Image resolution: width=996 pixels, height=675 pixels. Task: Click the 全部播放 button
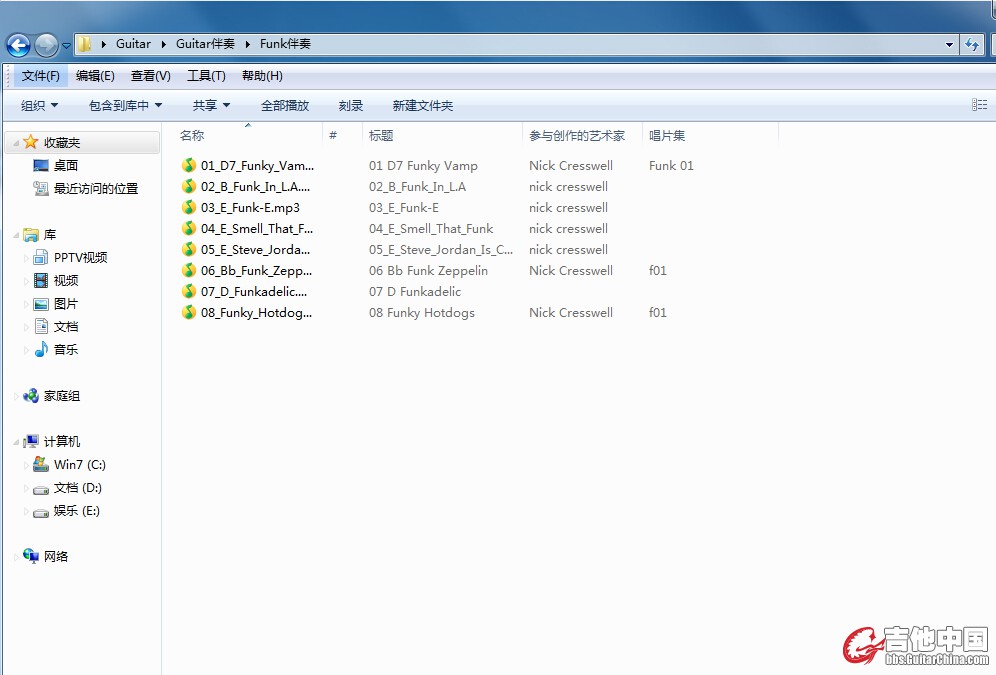[x=285, y=106]
